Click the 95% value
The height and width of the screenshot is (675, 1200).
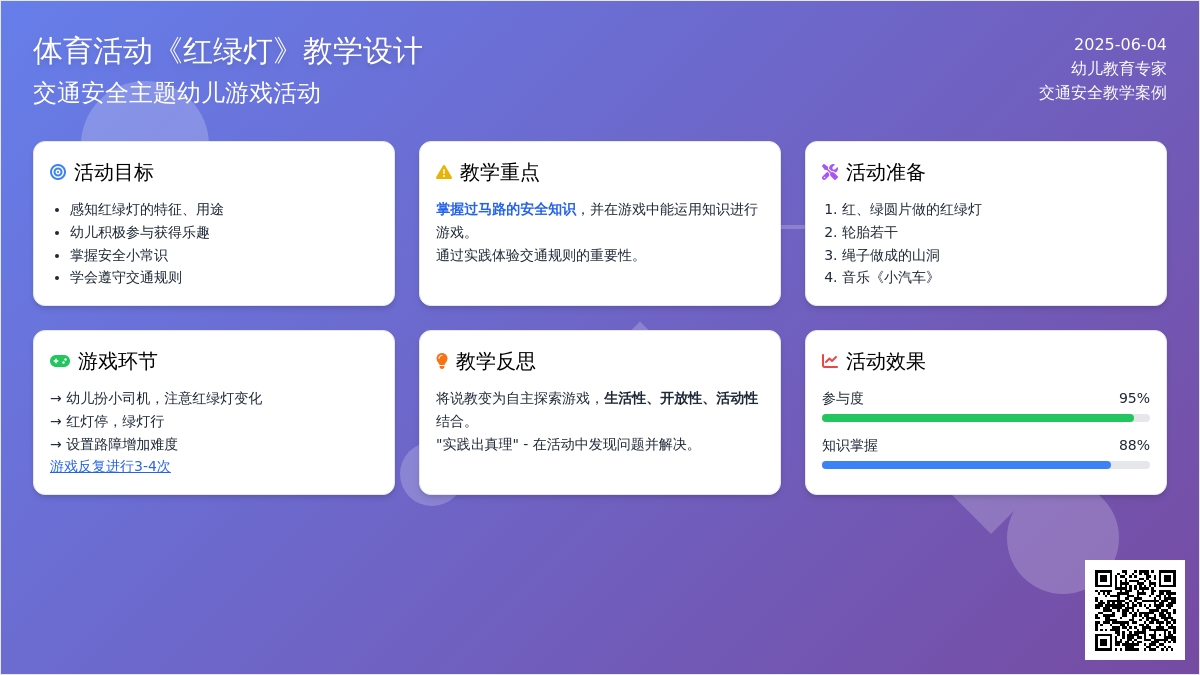(1134, 398)
